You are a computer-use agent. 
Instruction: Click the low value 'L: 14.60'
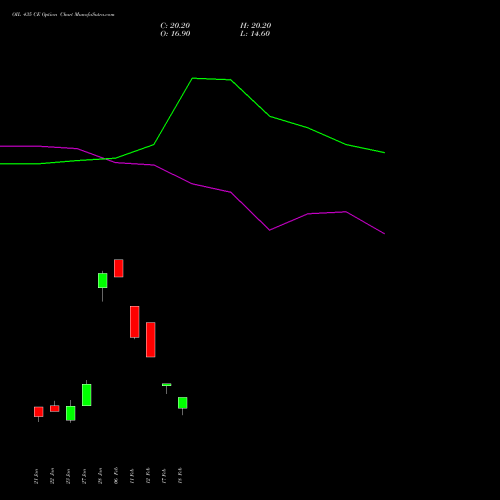[x=255, y=34]
